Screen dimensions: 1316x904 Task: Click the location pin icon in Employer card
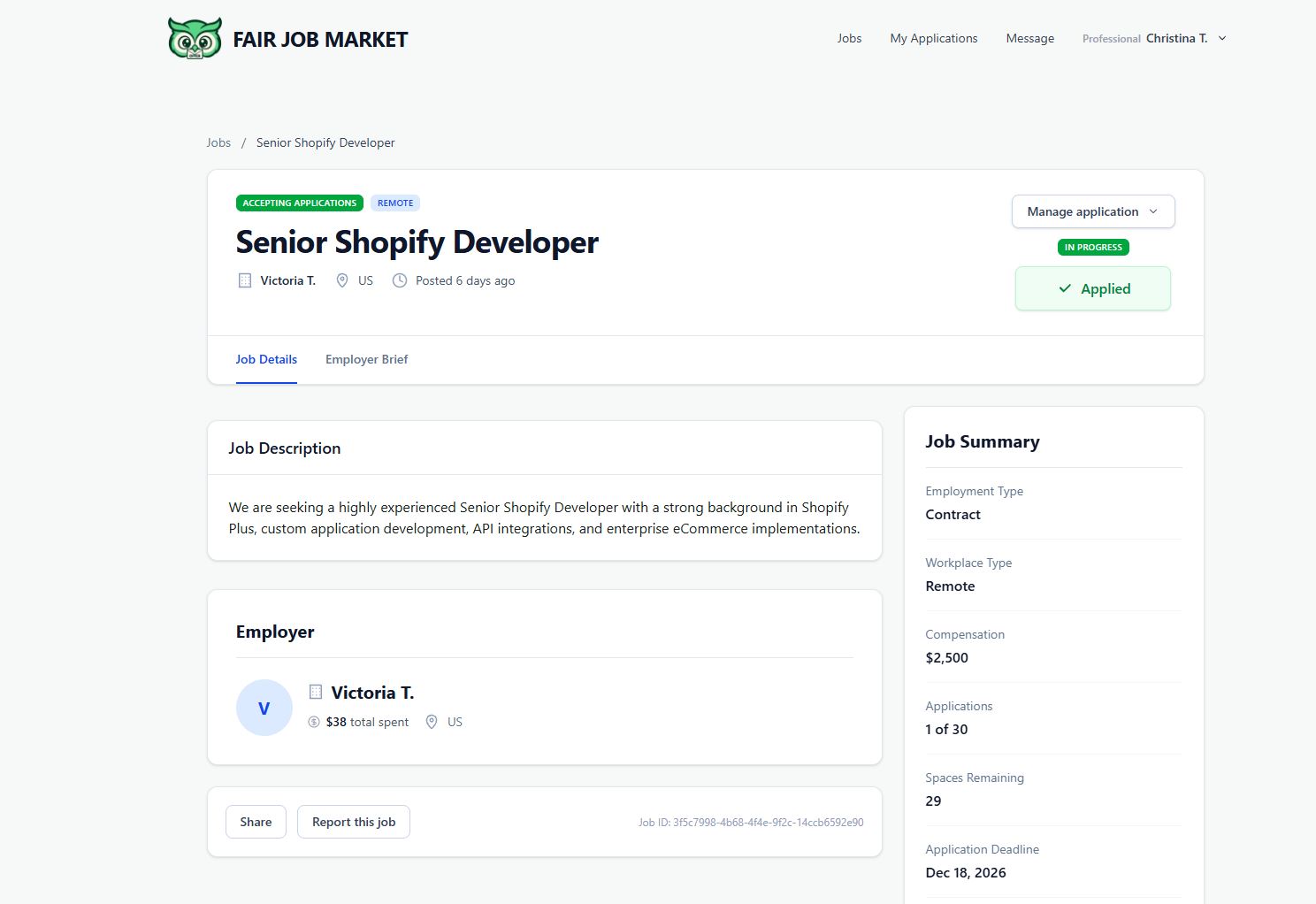point(432,722)
